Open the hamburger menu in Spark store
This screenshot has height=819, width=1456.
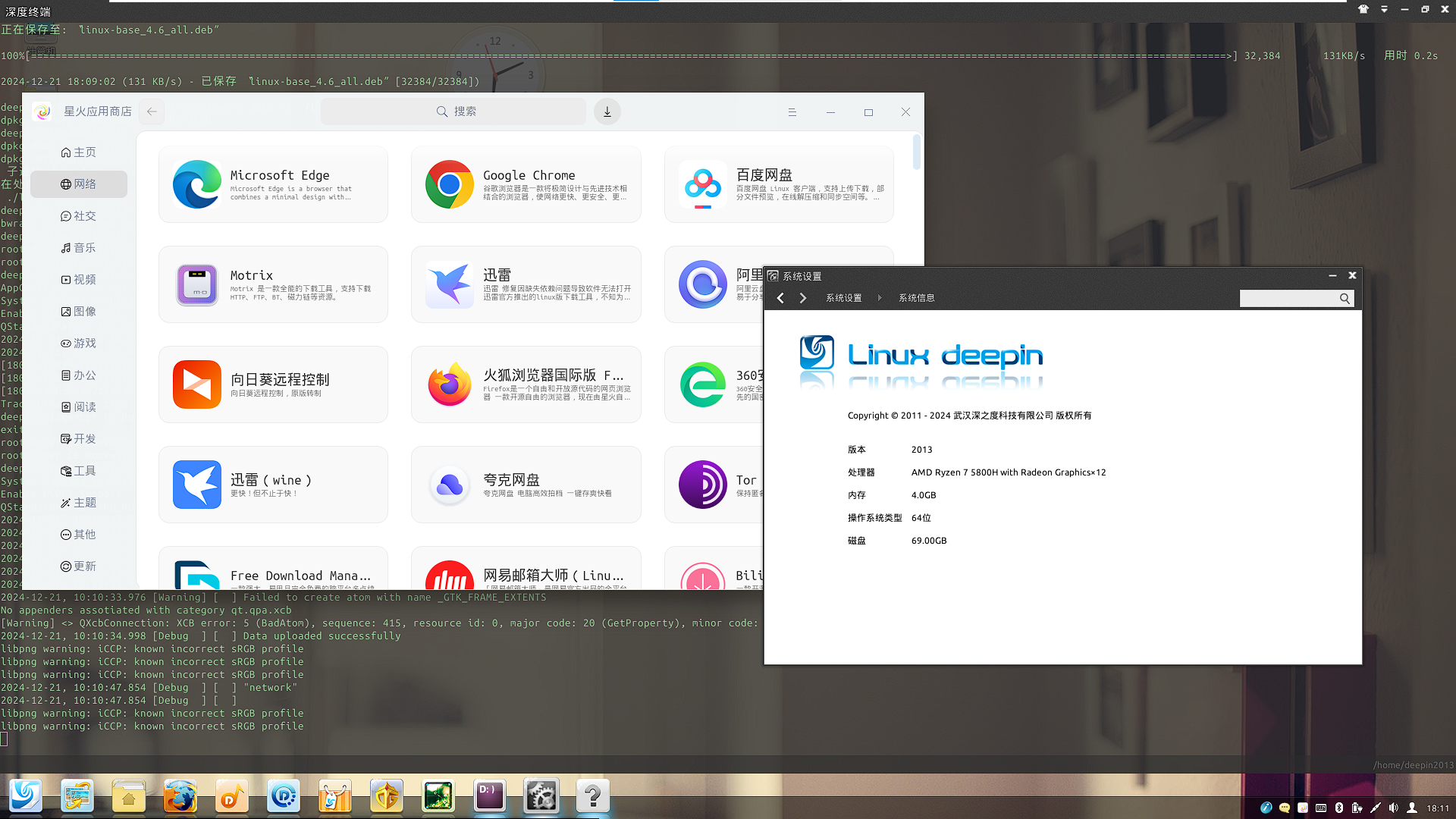(x=792, y=111)
